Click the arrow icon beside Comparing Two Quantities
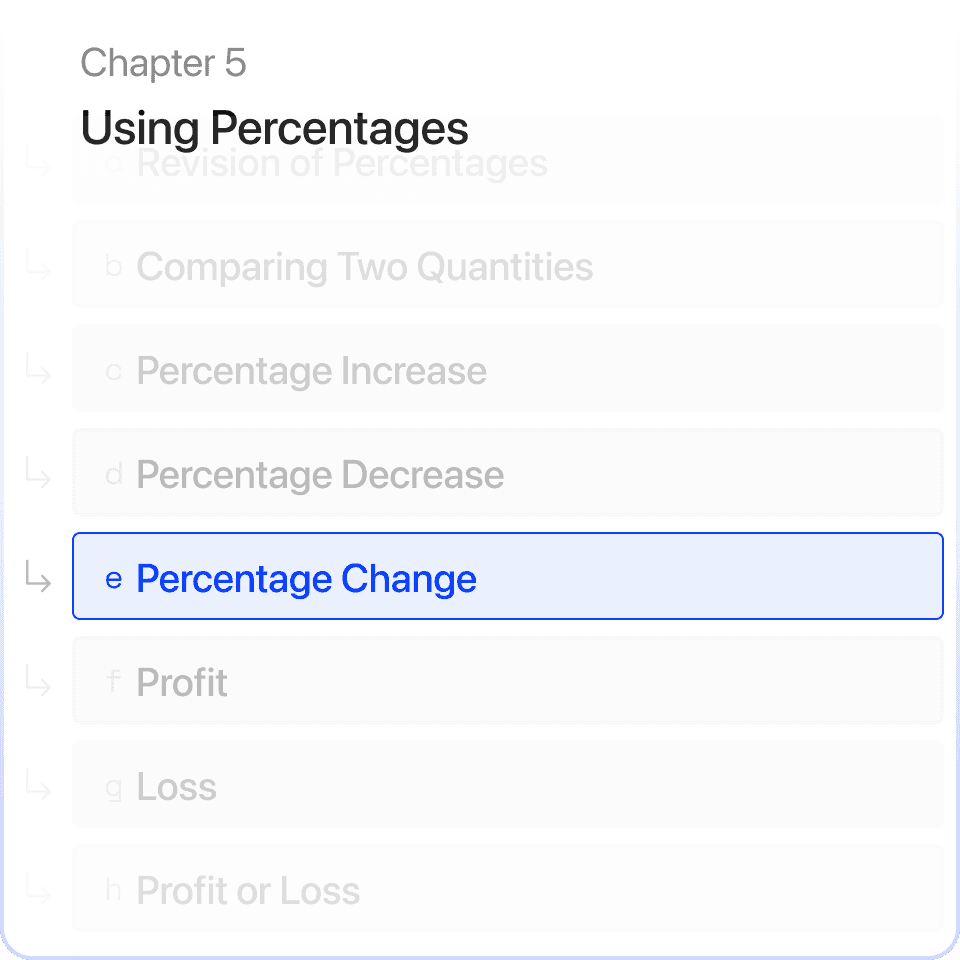Viewport: 960px width, 960px height. point(38,264)
